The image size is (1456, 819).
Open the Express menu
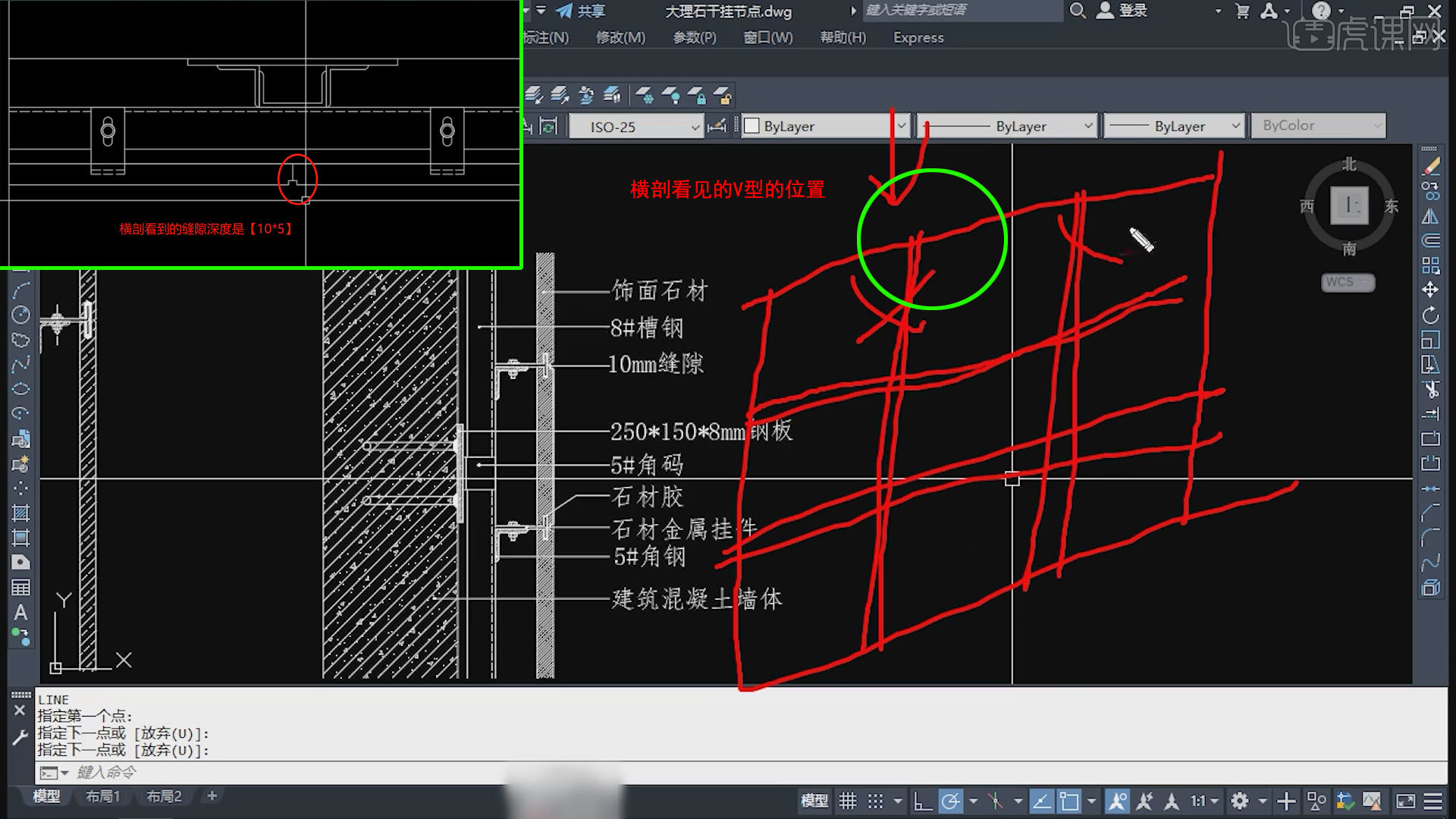[x=918, y=37]
